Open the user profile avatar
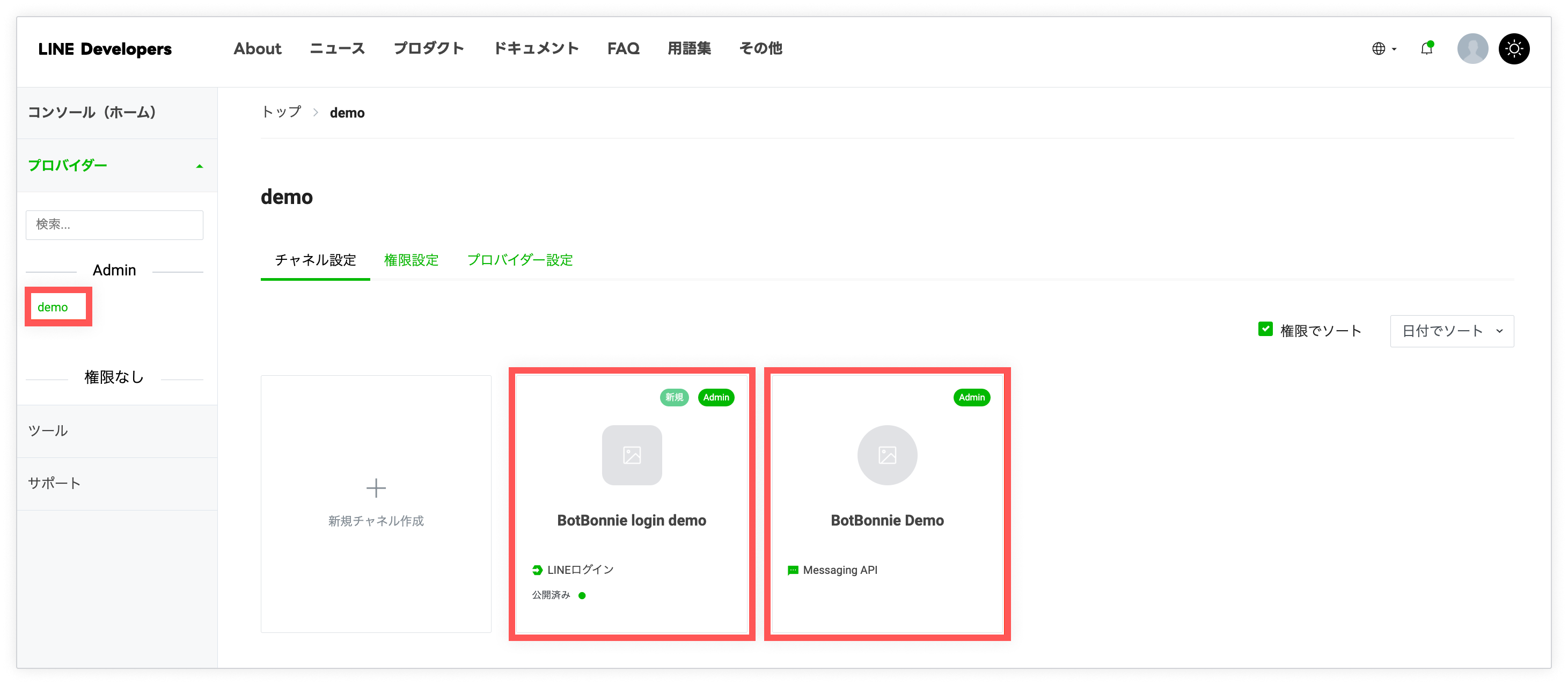 pyautogui.click(x=1472, y=49)
